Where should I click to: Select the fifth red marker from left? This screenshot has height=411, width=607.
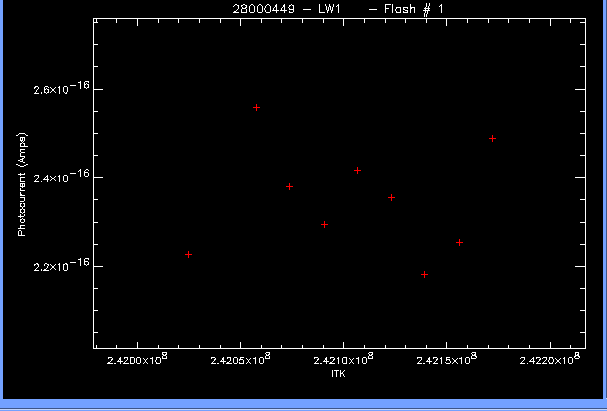coord(357,170)
